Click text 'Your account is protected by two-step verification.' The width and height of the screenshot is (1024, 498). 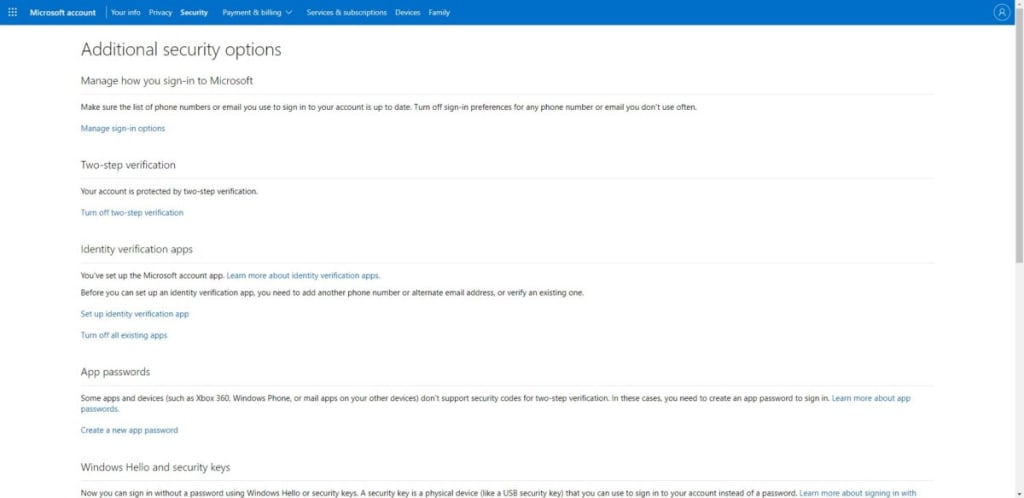pyautogui.click(x=169, y=192)
